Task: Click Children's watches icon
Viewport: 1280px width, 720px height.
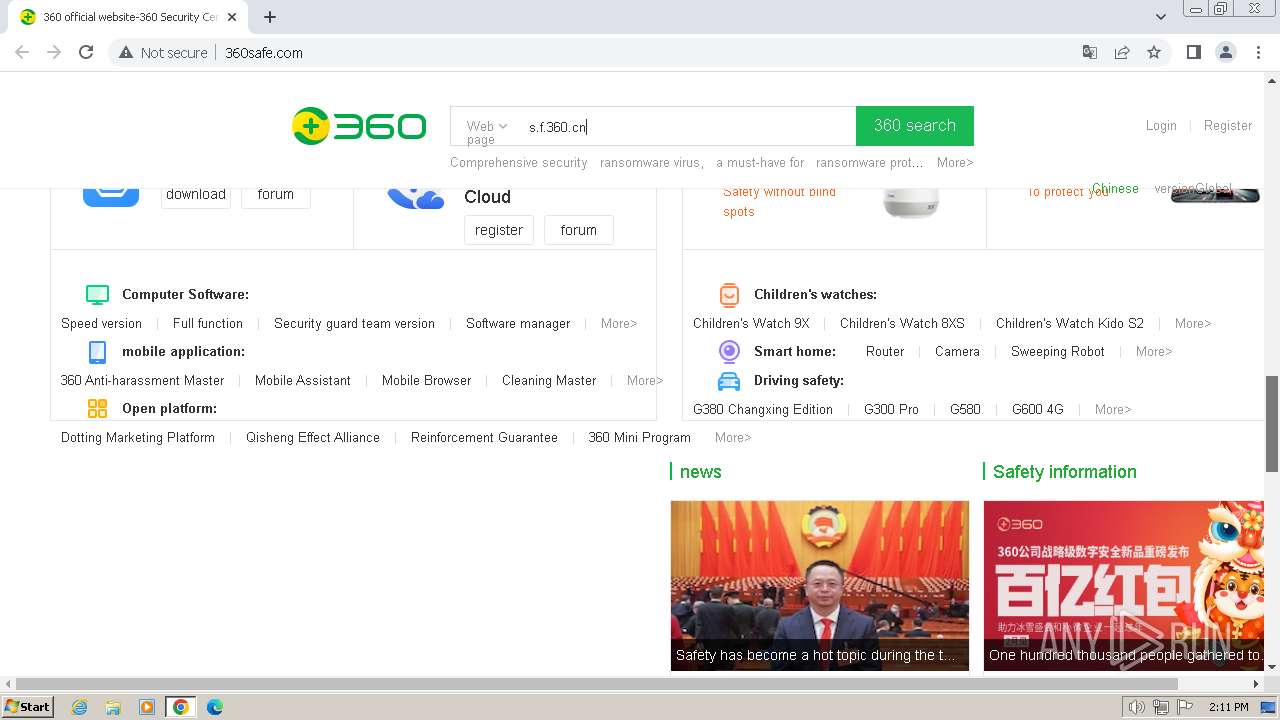Action: 729,294
